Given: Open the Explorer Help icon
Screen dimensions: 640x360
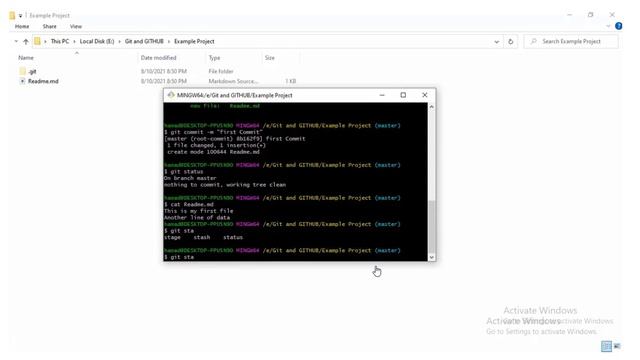Looking at the screenshot, I should coord(619,26).
